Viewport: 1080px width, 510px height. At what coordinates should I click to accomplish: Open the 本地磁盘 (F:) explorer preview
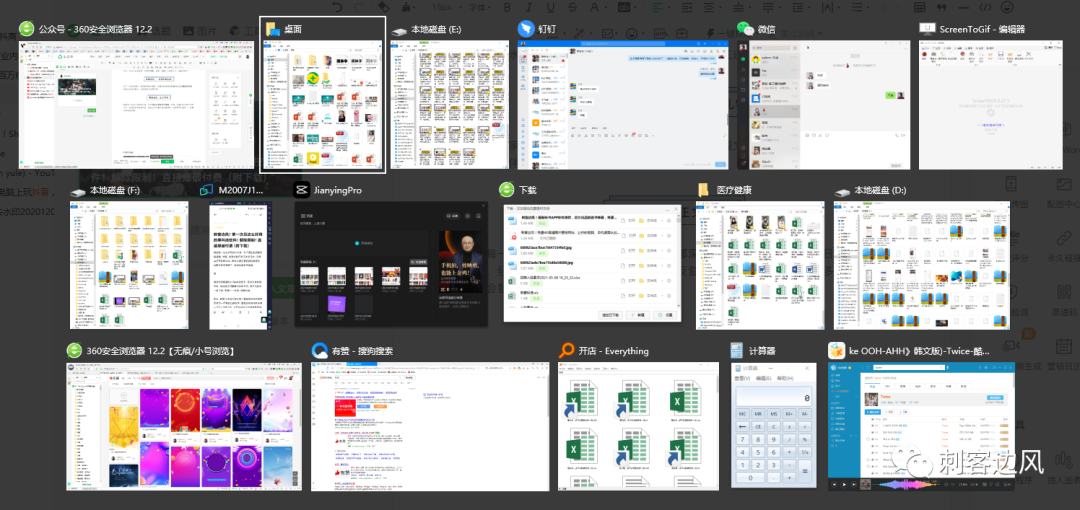[x=129, y=265]
